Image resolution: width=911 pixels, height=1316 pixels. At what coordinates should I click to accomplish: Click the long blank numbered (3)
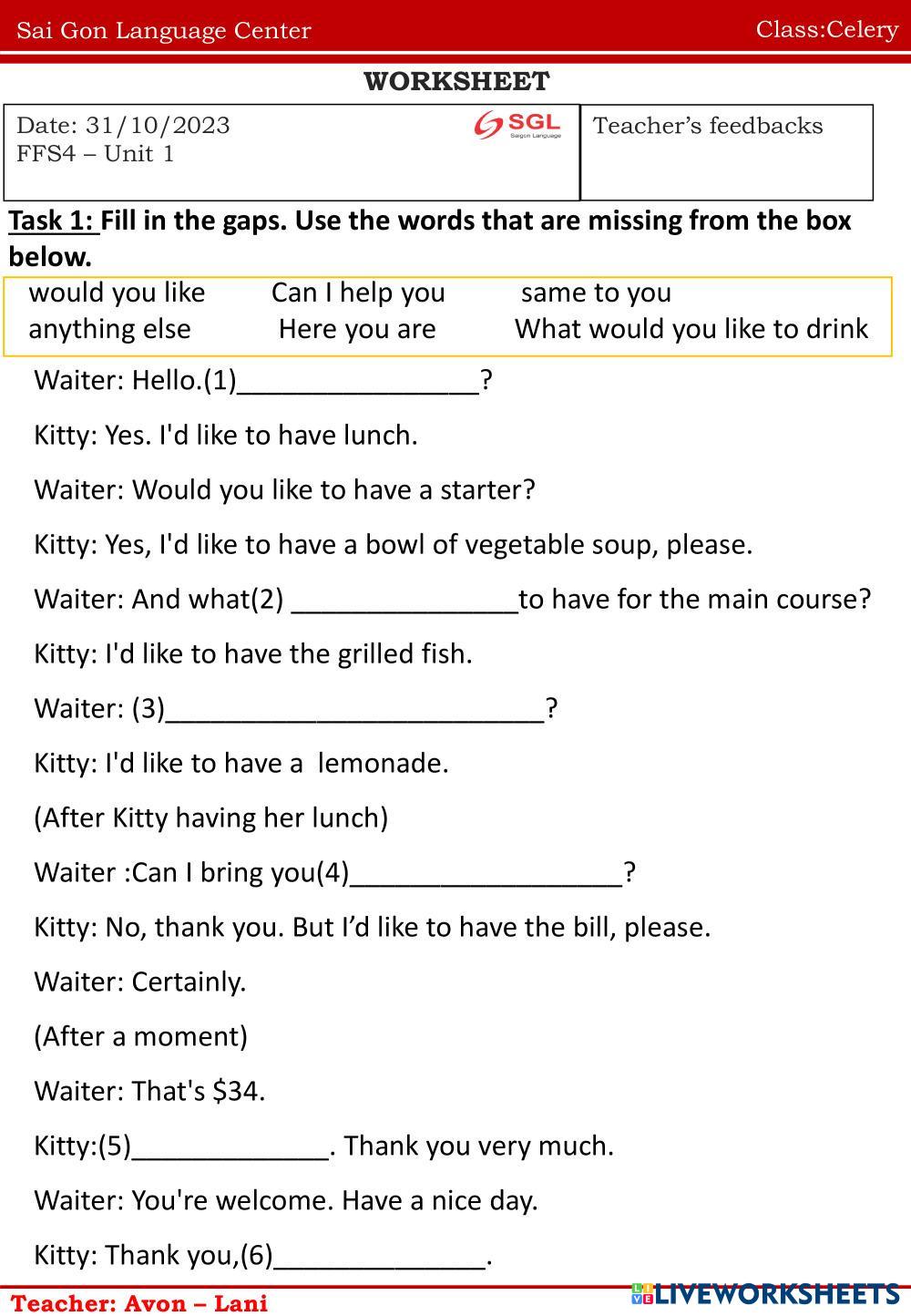[x=355, y=709]
